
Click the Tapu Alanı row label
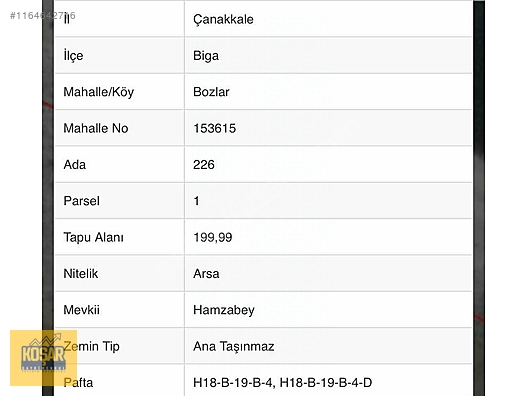[94, 237]
